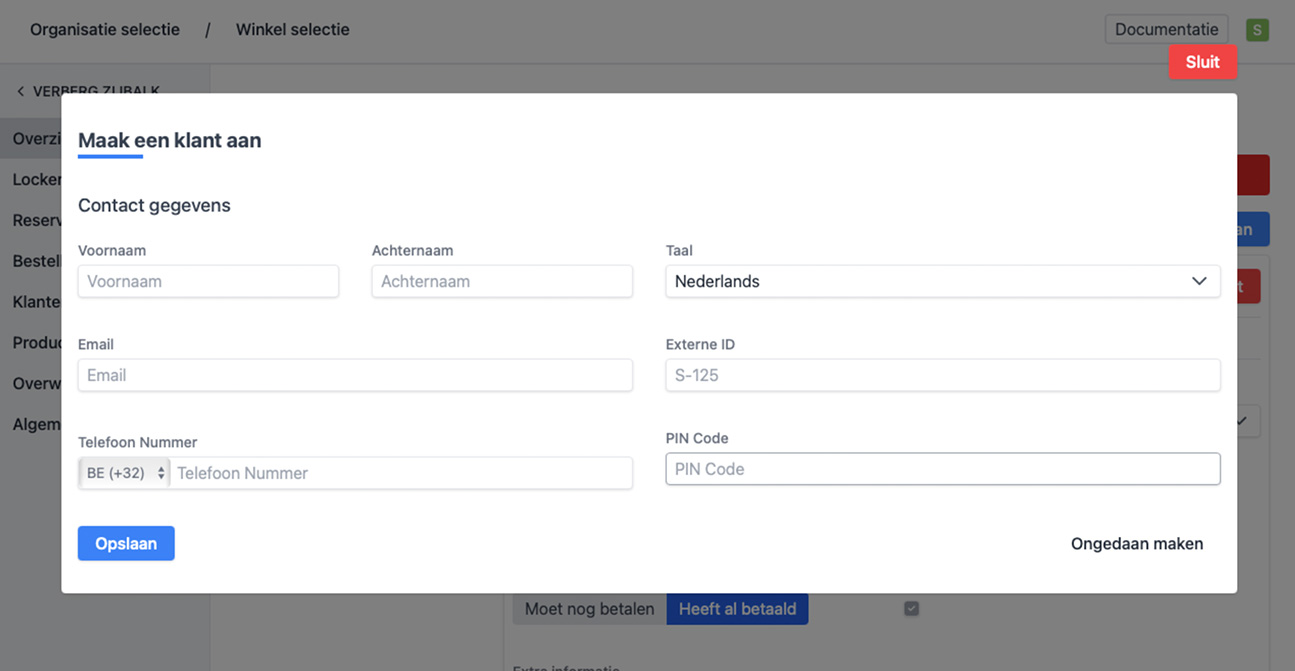Screen dimensions: 1295x671
Task: Focus the Voornaam input field
Action: pos(208,281)
